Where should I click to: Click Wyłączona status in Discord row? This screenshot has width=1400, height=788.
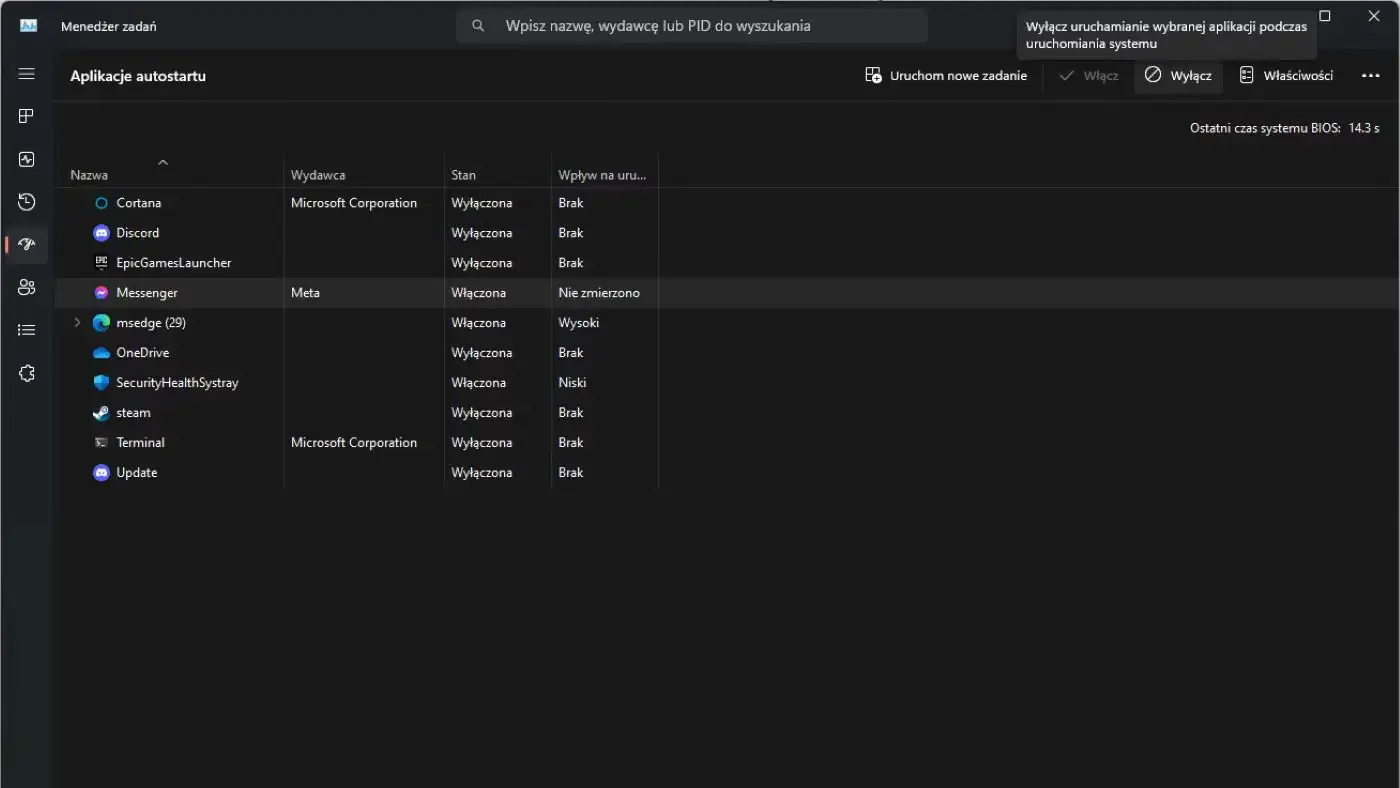[x=482, y=233]
